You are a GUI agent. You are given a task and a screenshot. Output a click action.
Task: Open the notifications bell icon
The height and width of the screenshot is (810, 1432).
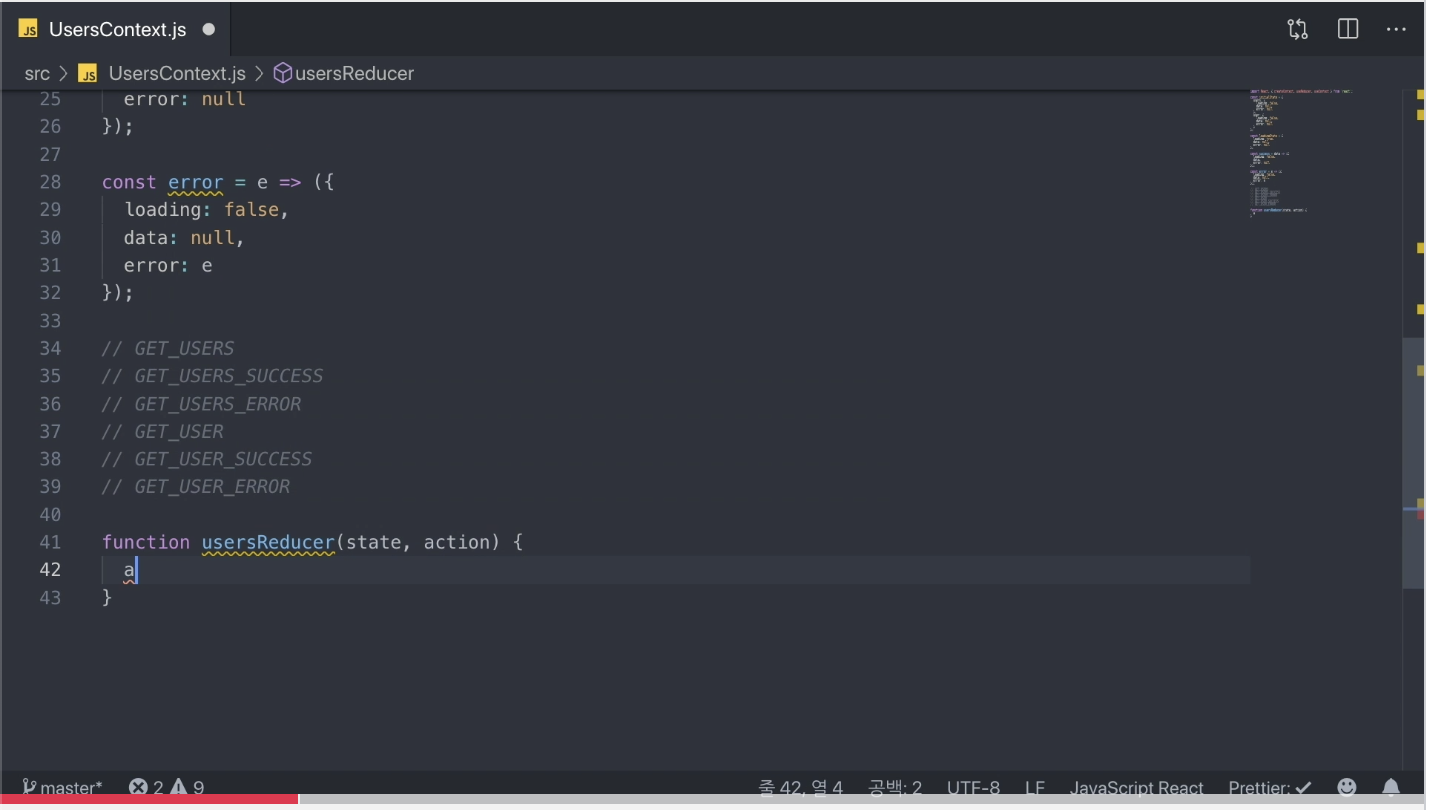[x=1391, y=788]
